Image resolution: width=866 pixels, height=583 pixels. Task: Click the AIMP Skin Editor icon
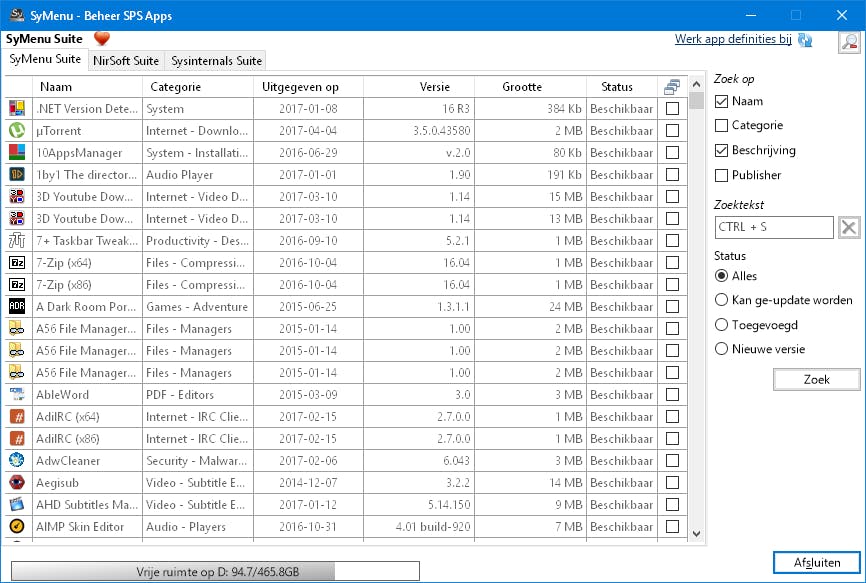click(17, 527)
